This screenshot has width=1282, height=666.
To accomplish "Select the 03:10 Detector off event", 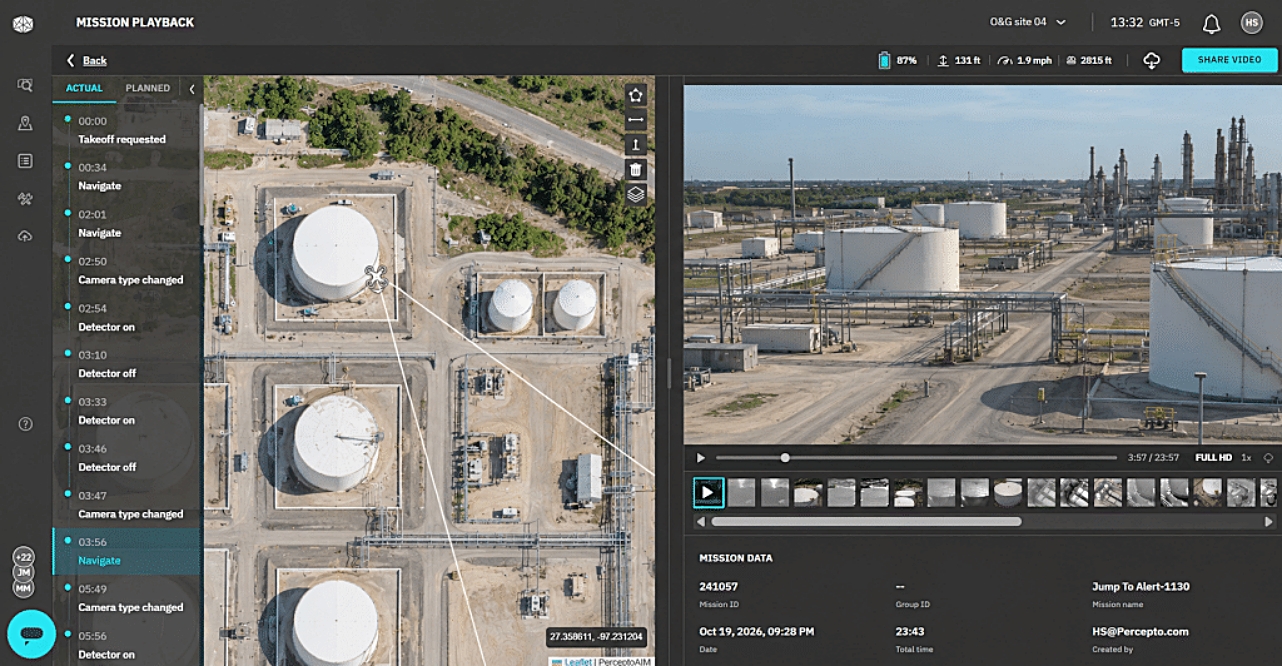I will [x=128, y=364].
